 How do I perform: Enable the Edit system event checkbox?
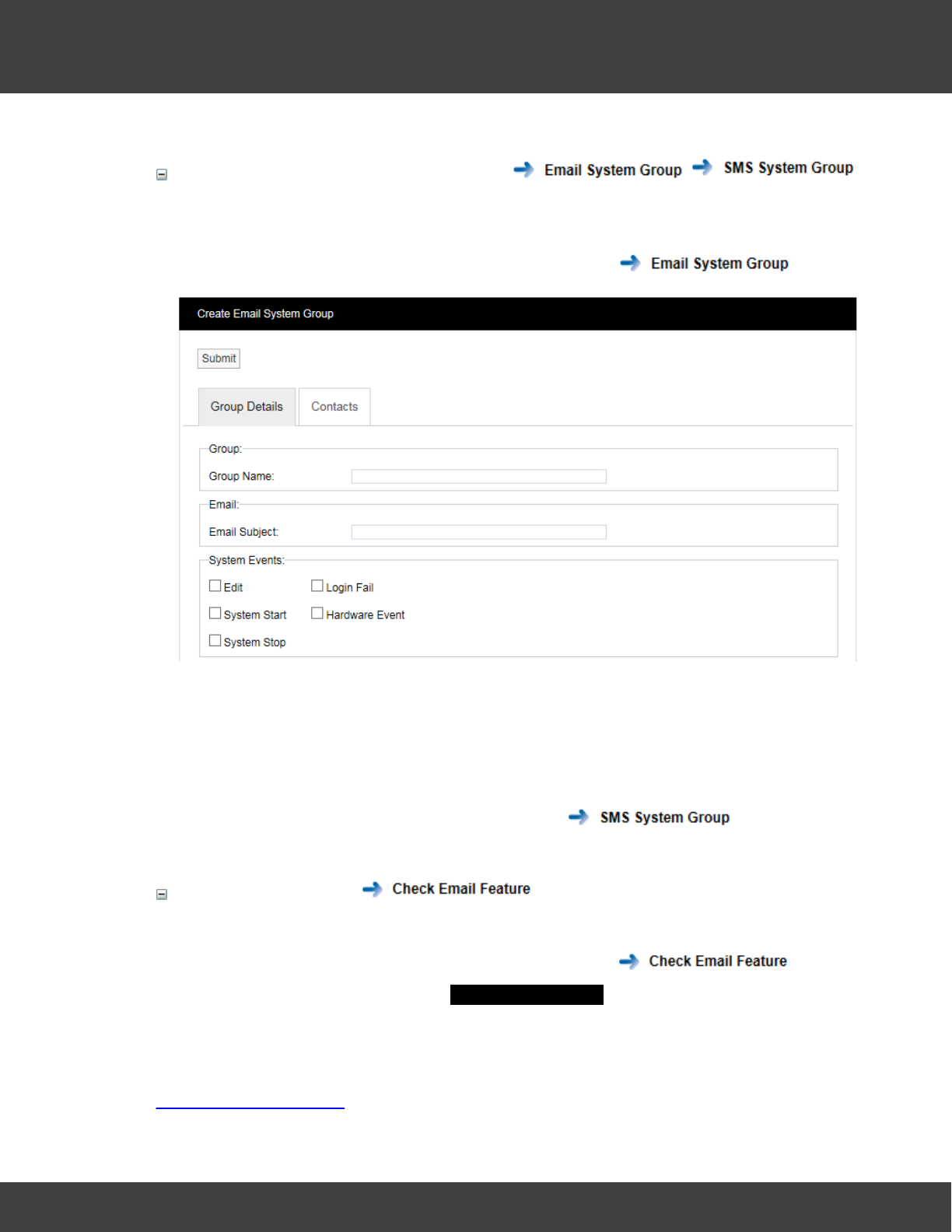tap(215, 586)
